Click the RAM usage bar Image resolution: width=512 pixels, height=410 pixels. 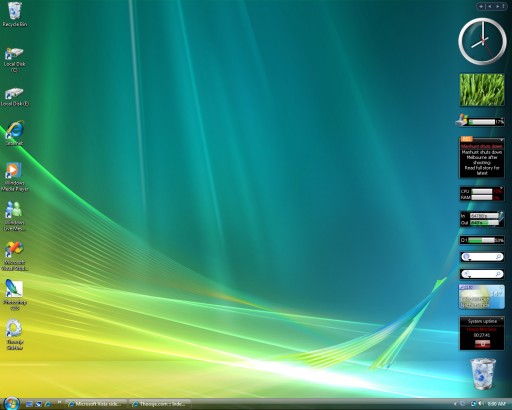[482, 198]
